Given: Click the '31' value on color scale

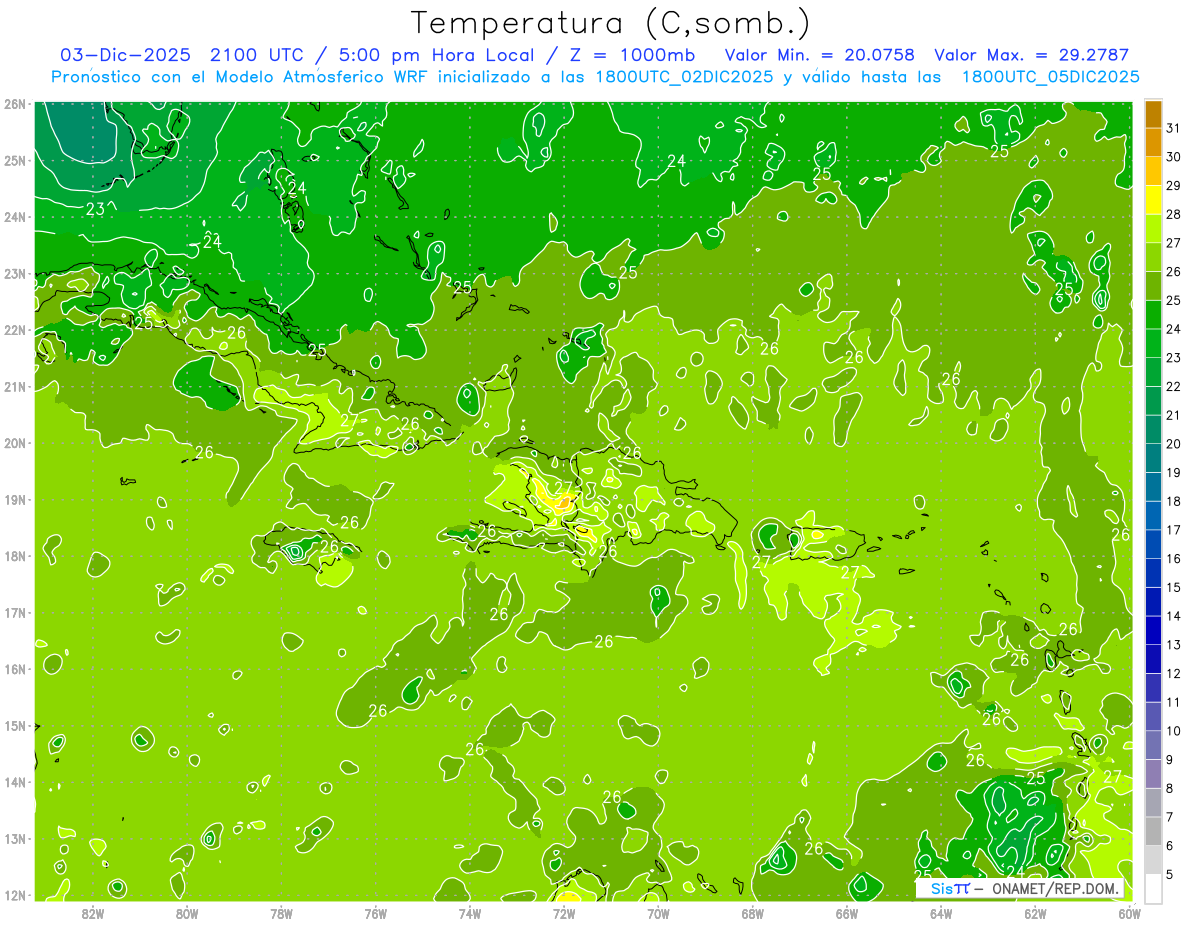Looking at the screenshot, I should click(x=1173, y=127).
